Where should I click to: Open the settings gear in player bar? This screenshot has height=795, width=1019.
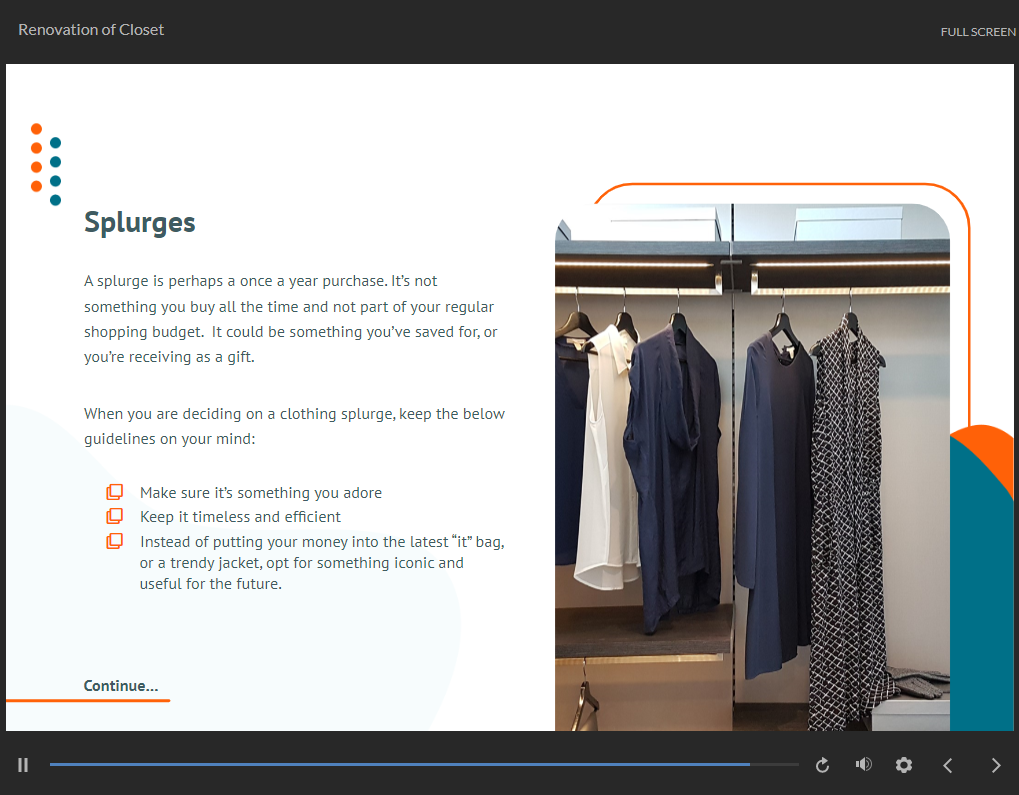(904, 765)
